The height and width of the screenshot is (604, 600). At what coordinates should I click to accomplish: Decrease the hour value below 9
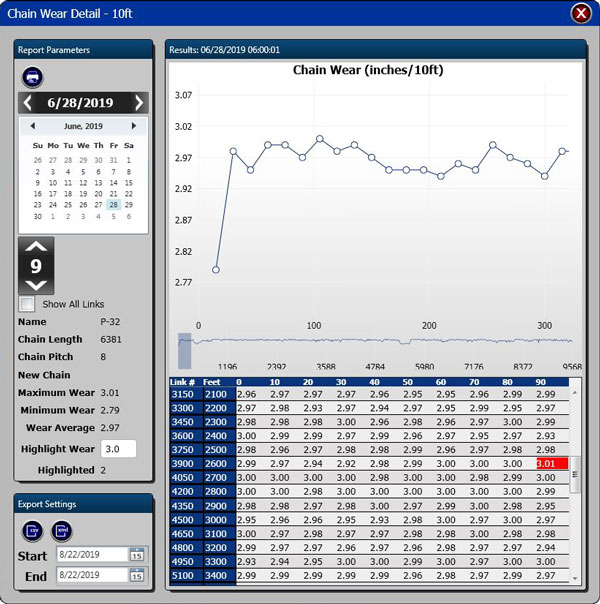pyautogui.click(x=36, y=286)
